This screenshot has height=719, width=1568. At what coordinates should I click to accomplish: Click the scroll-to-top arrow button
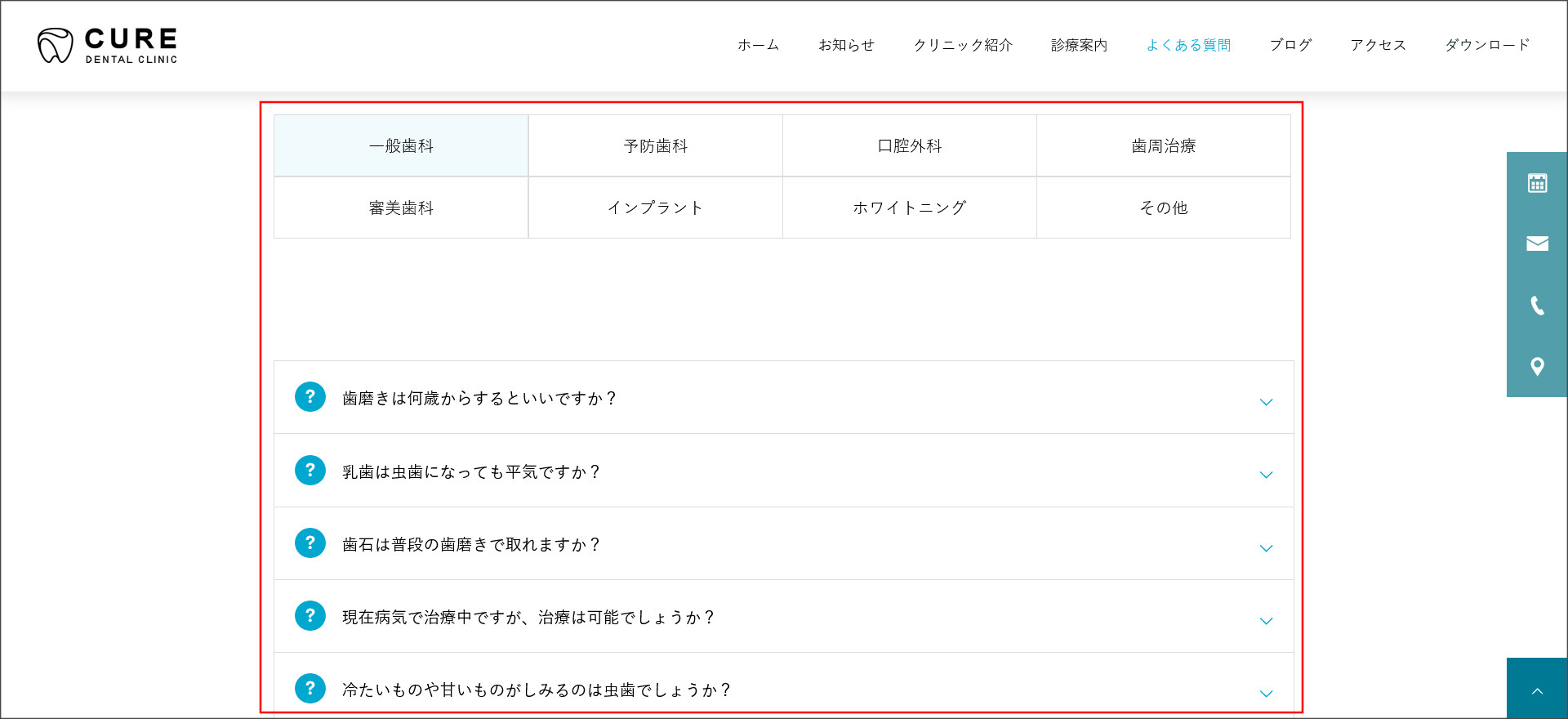click(1537, 690)
